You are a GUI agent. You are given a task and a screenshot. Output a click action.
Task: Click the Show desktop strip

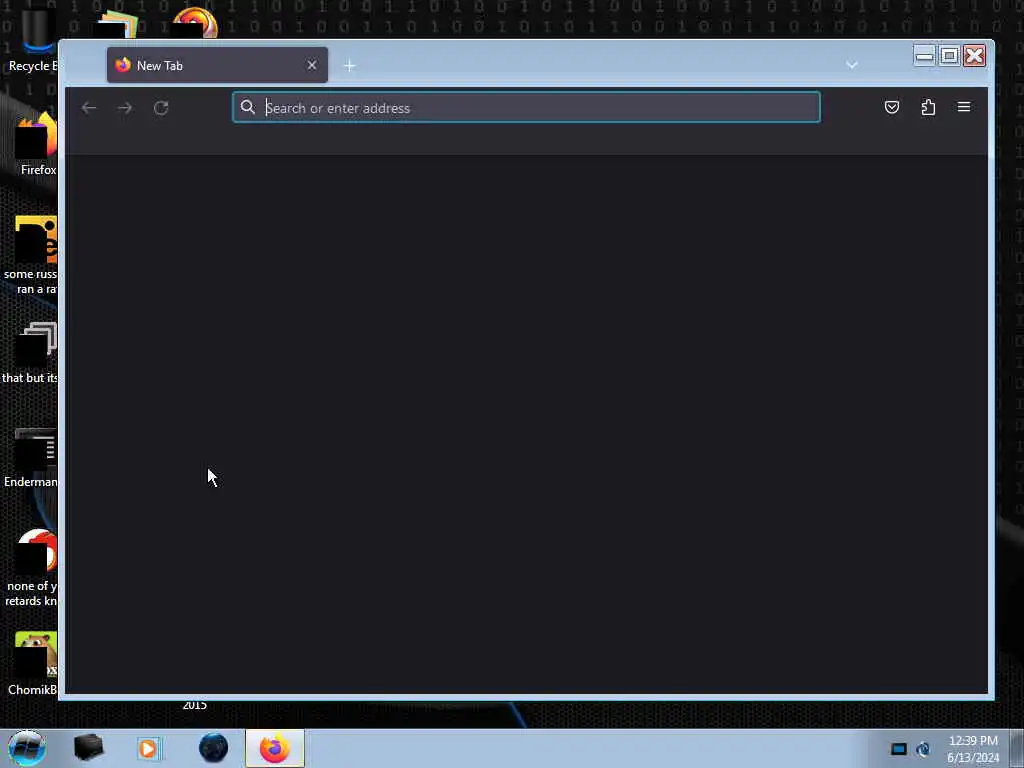click(x=1017, y=748)
